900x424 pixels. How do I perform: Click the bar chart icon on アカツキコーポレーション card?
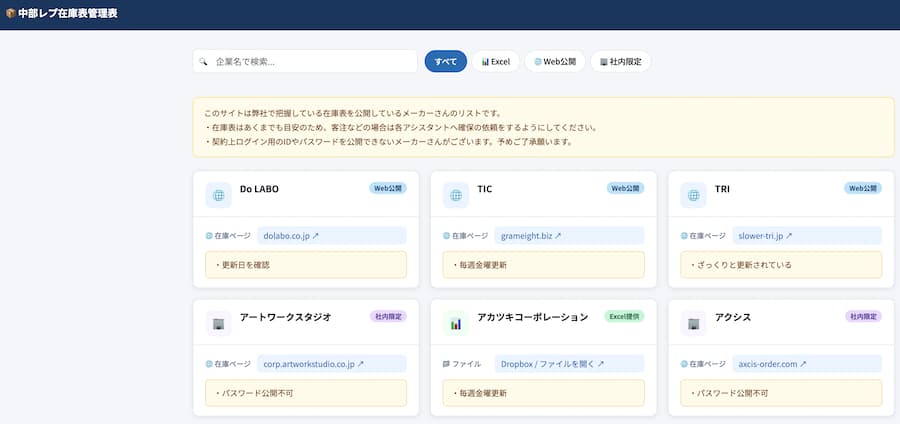coord(456,324)
